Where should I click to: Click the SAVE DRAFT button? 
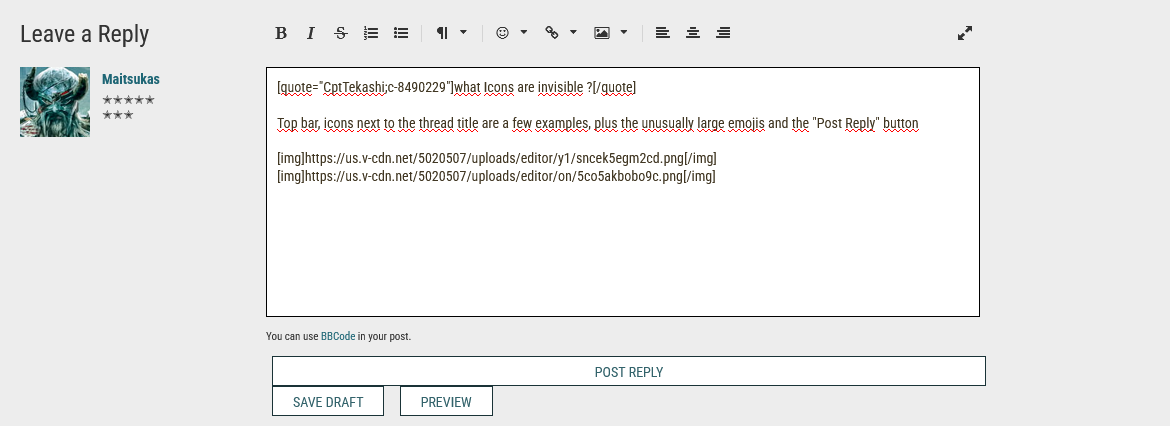(x=328, y=401)
